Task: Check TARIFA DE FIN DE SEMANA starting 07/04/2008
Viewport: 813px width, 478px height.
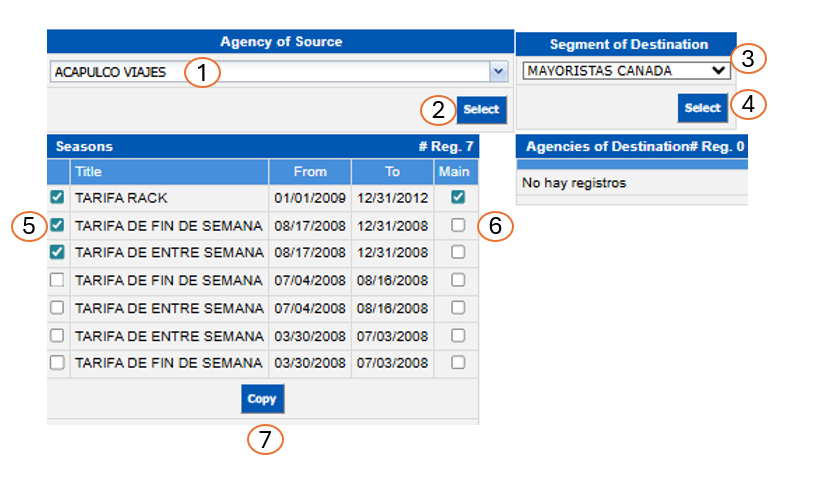Action: click(58, 280)
